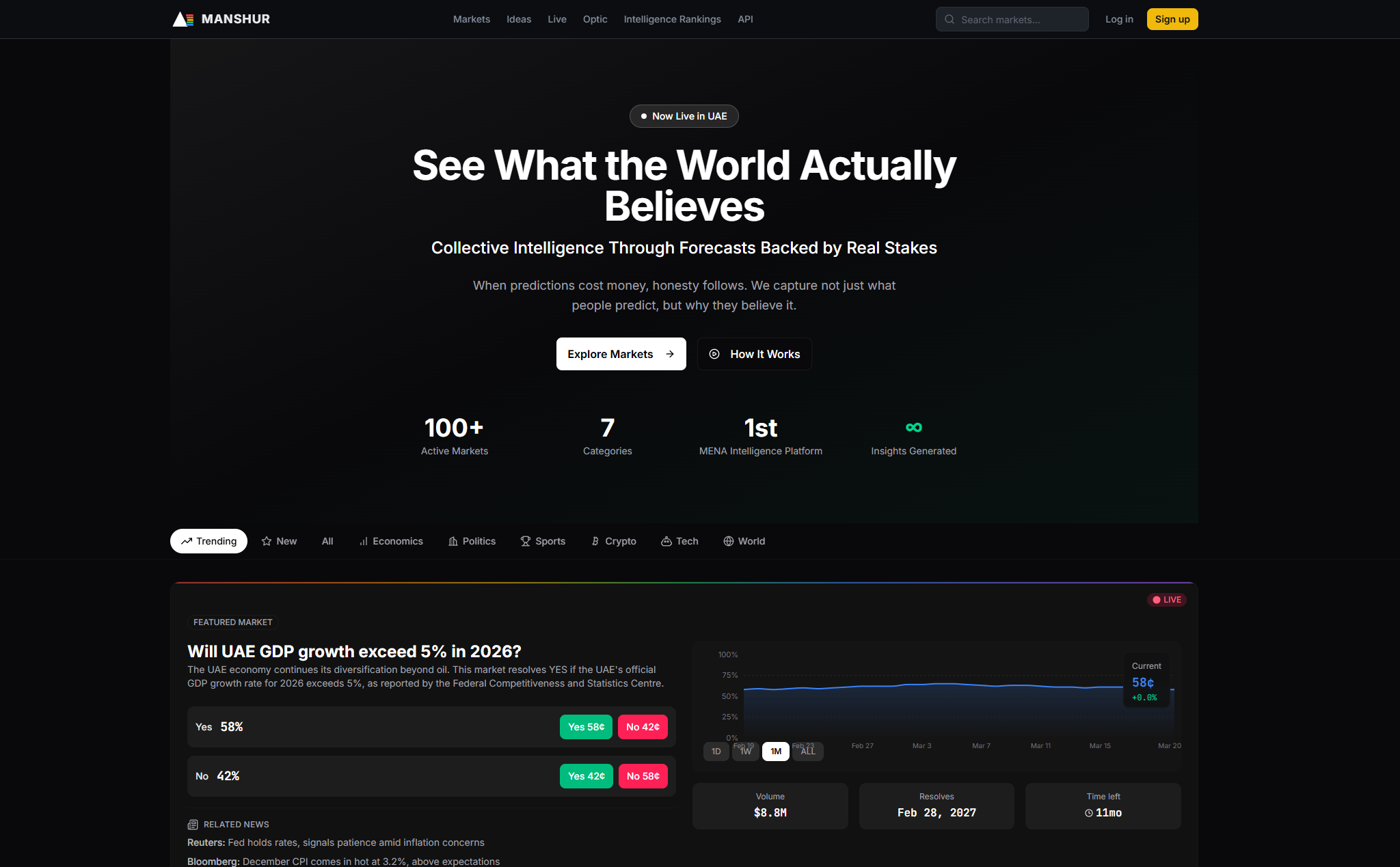Select the Politics building icon filter
Screen dimensions: 1400x867
tap(453, 541)
